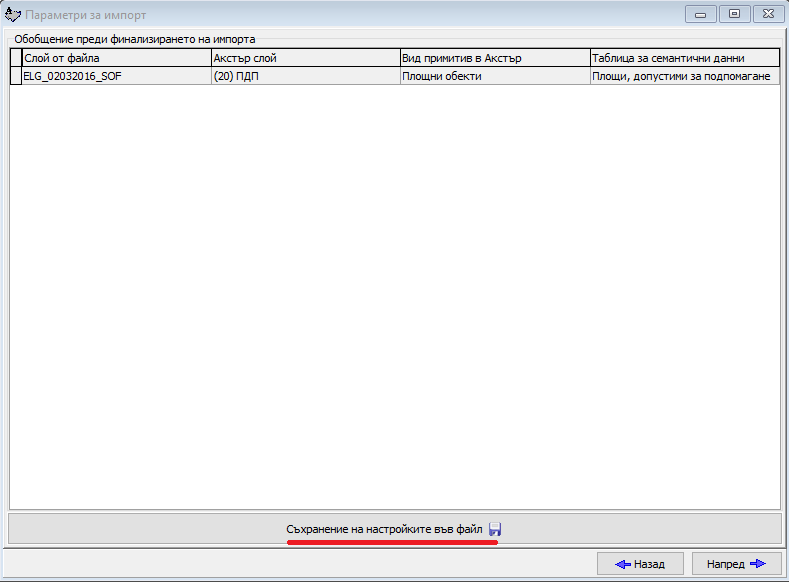Maximize the Параметри за импорт window

pyautogui.click(x=734, y=14)
